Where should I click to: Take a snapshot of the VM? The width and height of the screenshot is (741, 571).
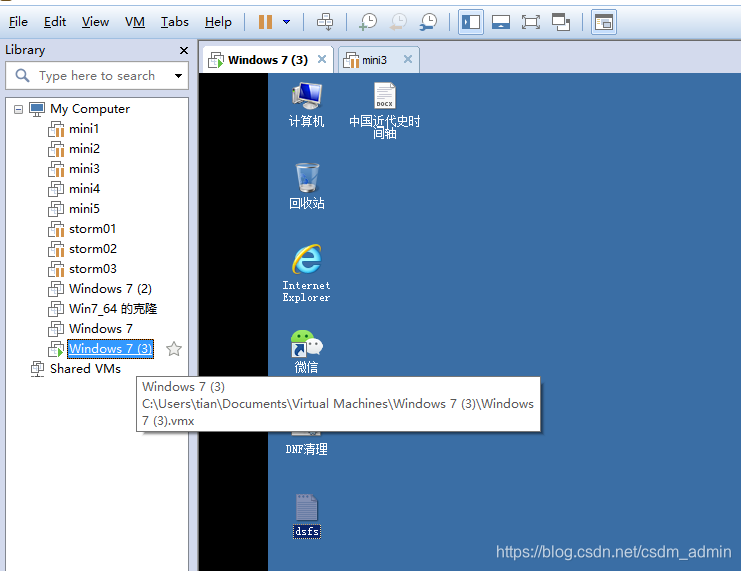(x=368, y=22)
